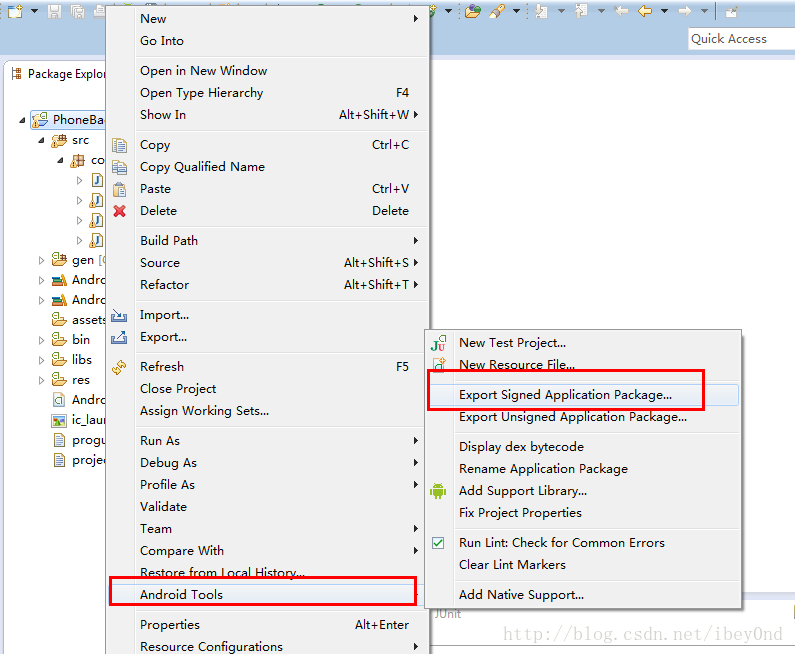
Task: Click the New Test Project JUnit icon
Action: pos(438,343)
